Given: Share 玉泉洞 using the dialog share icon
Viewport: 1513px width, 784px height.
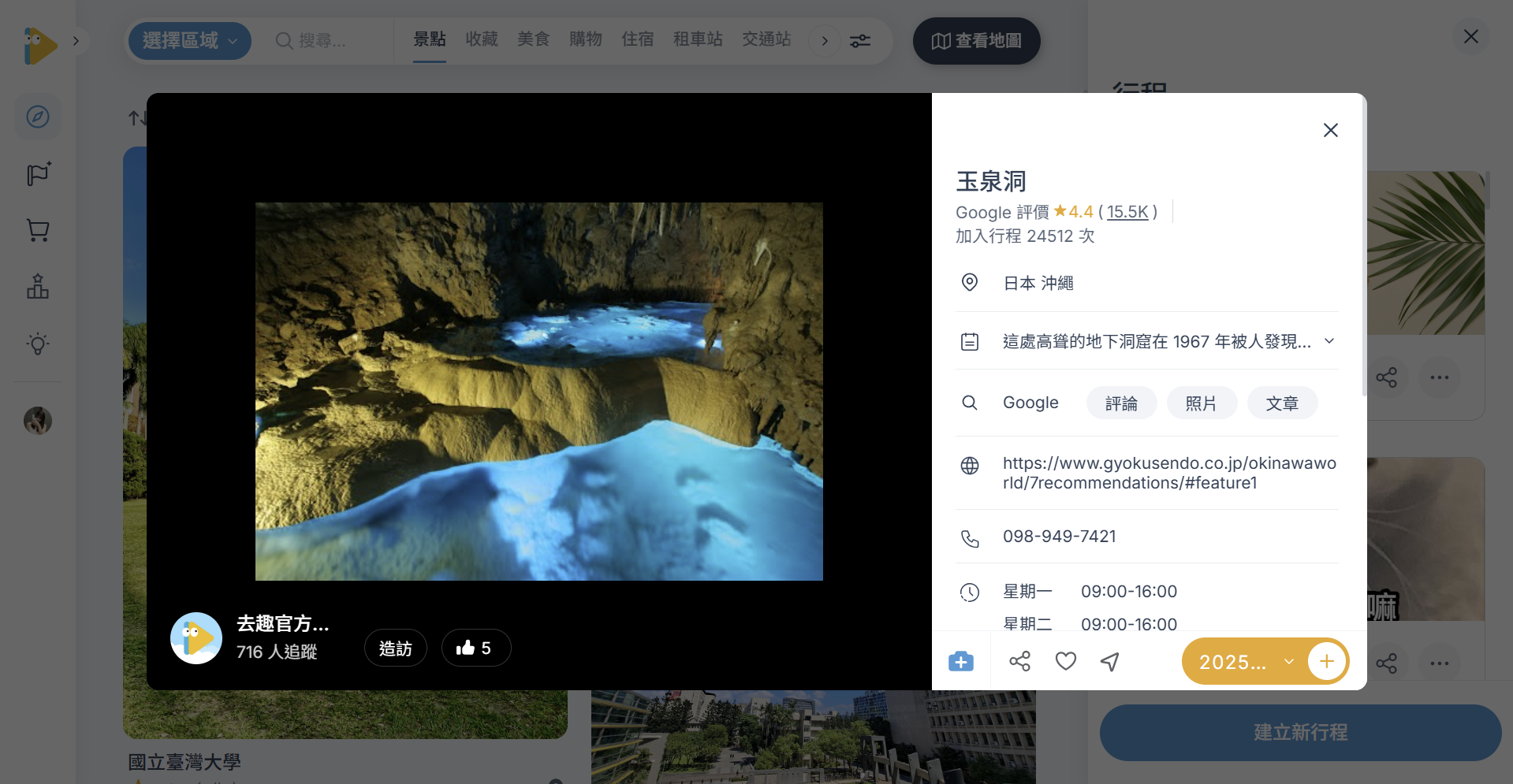Looking at the screenshot, I should click(x=1020, y=661).
